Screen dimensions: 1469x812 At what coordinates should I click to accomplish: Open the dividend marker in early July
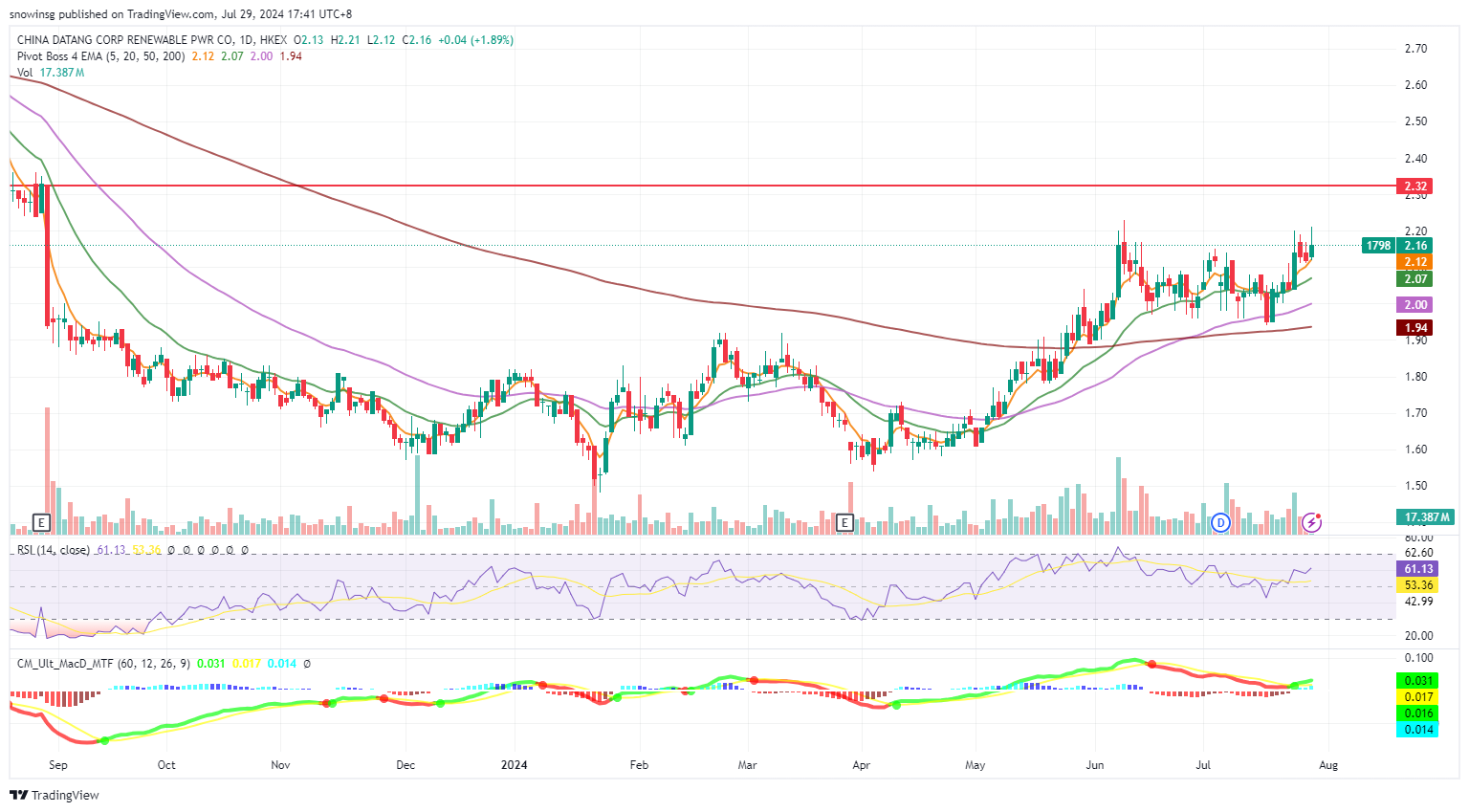coord(1220,522)
